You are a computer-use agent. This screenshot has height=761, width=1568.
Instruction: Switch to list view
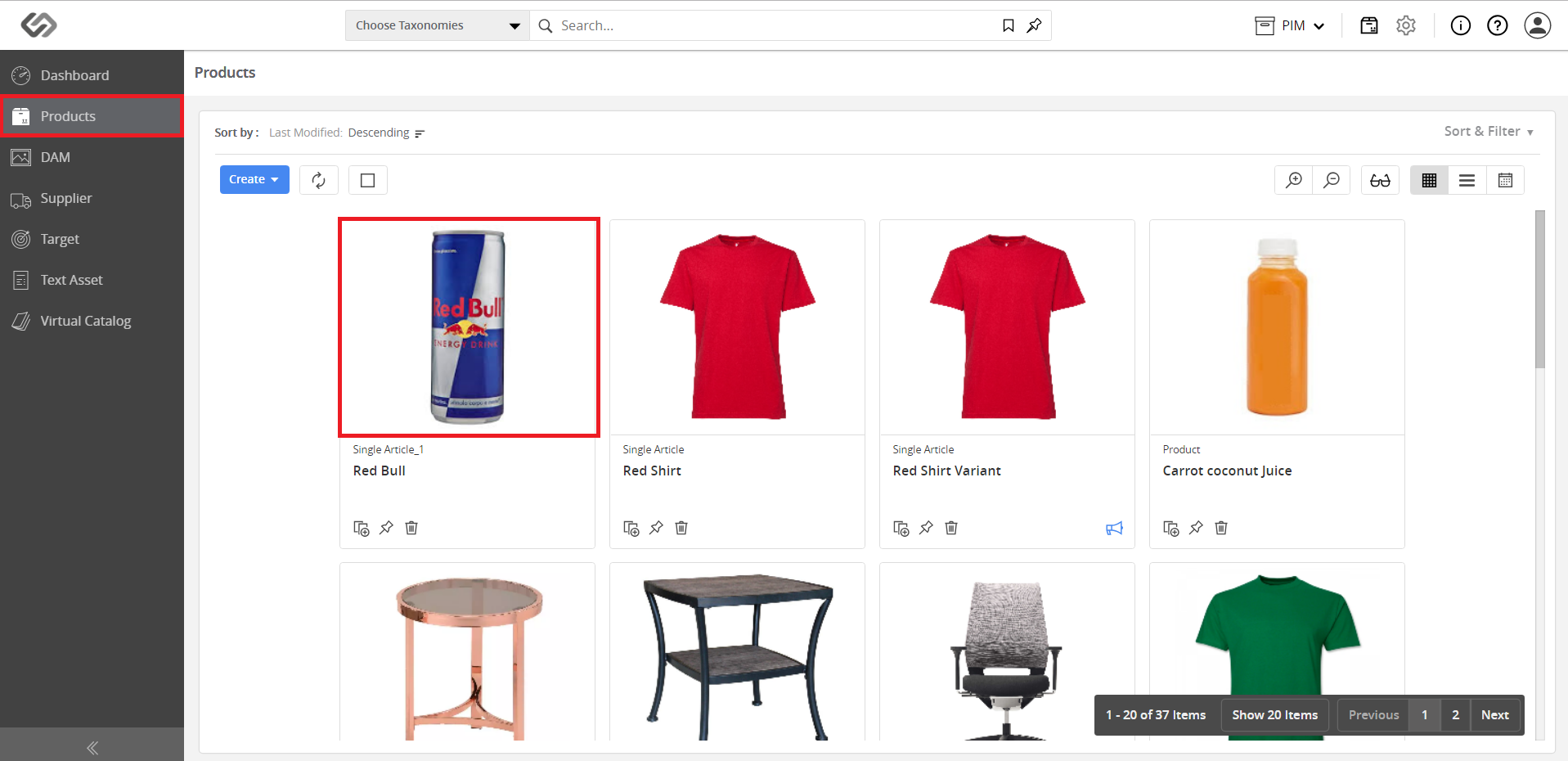(1467, 180)
